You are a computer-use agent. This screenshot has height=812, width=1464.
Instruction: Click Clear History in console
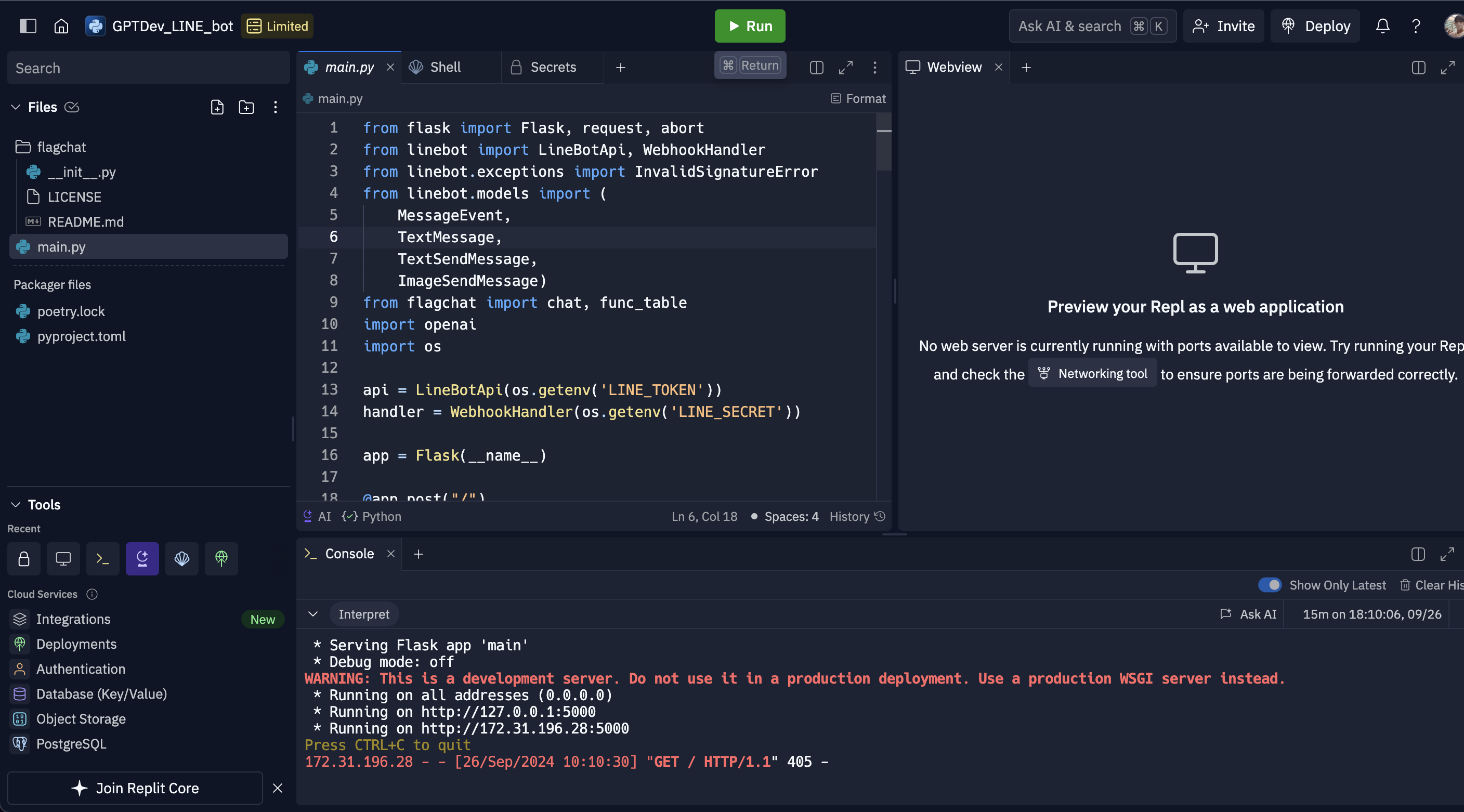click(1432, 585)
